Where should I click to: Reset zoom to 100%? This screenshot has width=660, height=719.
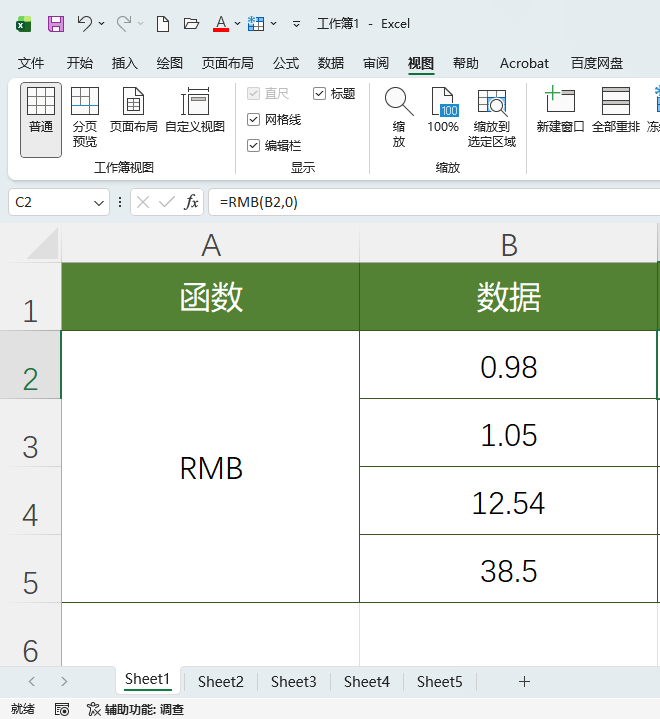[x=443, y=110]
